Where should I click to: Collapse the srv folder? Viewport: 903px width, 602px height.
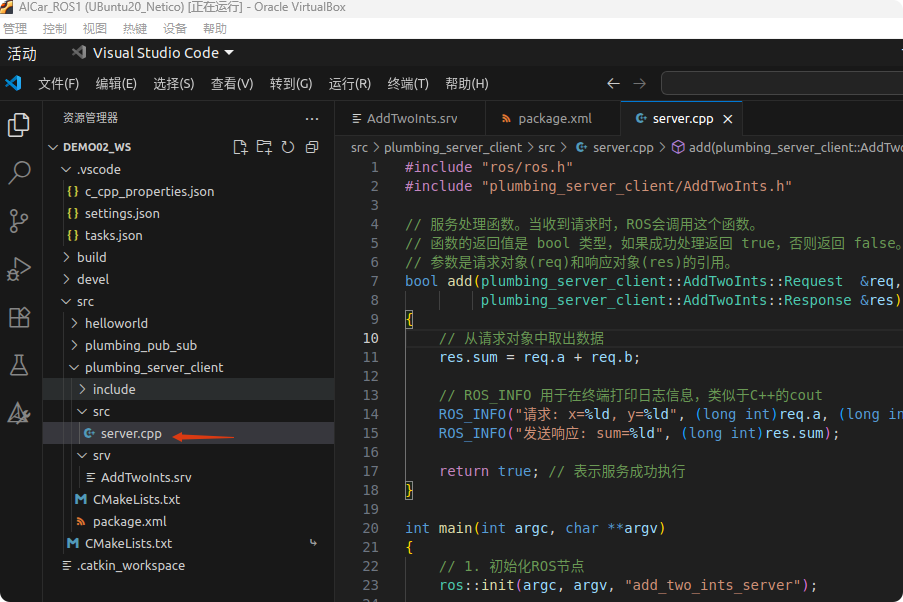[101, 455]
